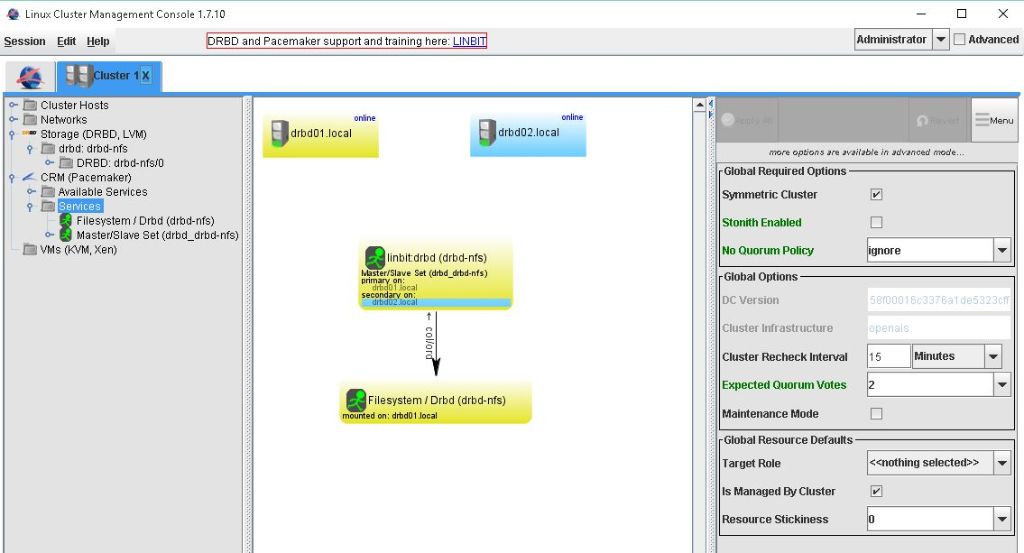Collapse the drbd: drbd-nfs tree node
This screenshot has height=553, width=1024.
(x=29, y=150)
